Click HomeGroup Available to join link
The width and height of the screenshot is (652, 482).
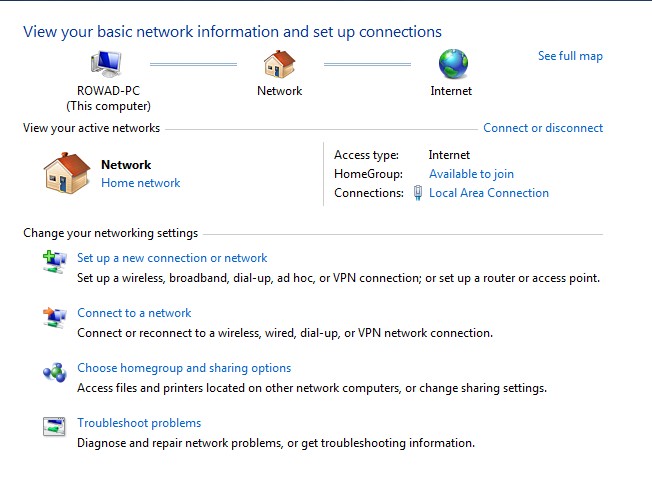pos(471,174)
